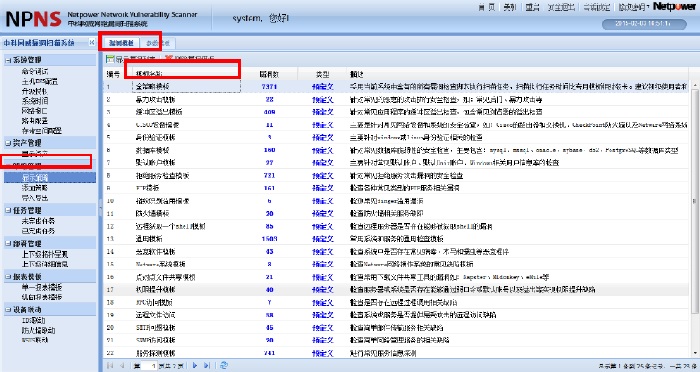The height and width of the screenshot is (372, 700).
Task: Click 关机 in the top menu
Action: point(509,7)
